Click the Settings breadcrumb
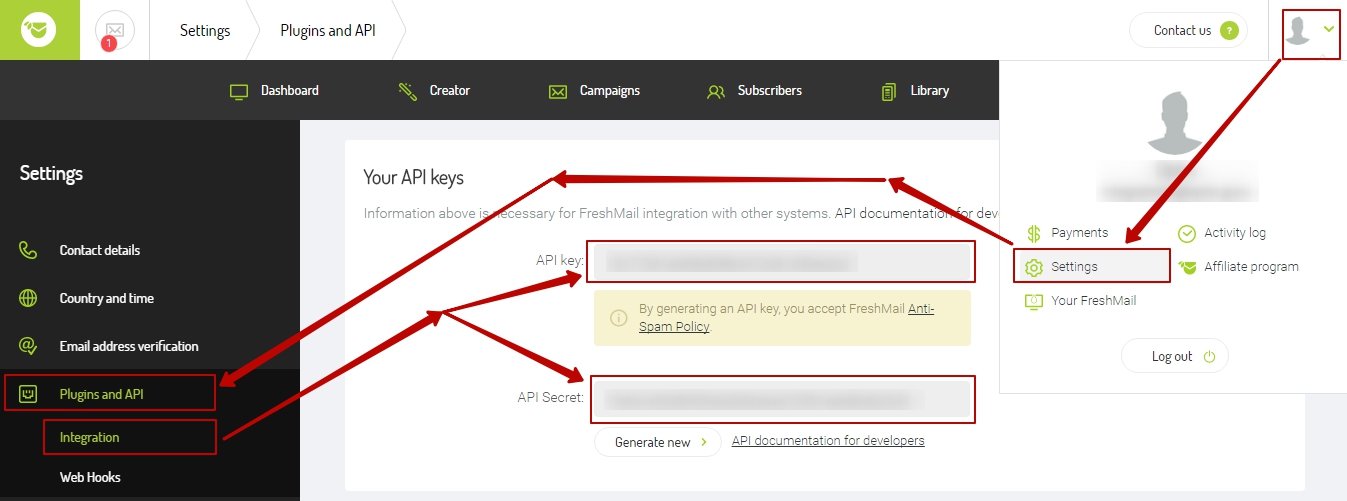The height and width of the screenshot is (501, 1347). click(x=205, y=30)
